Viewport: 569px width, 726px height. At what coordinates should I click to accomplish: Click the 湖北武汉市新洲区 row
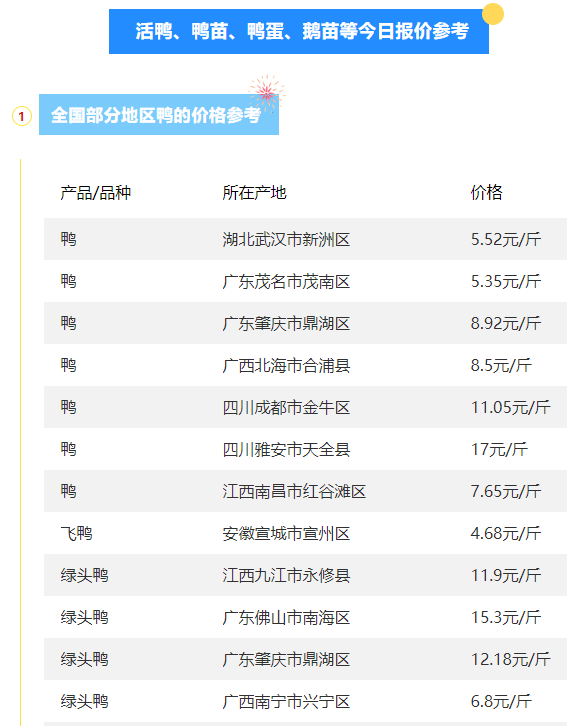(x=305, y=239)
